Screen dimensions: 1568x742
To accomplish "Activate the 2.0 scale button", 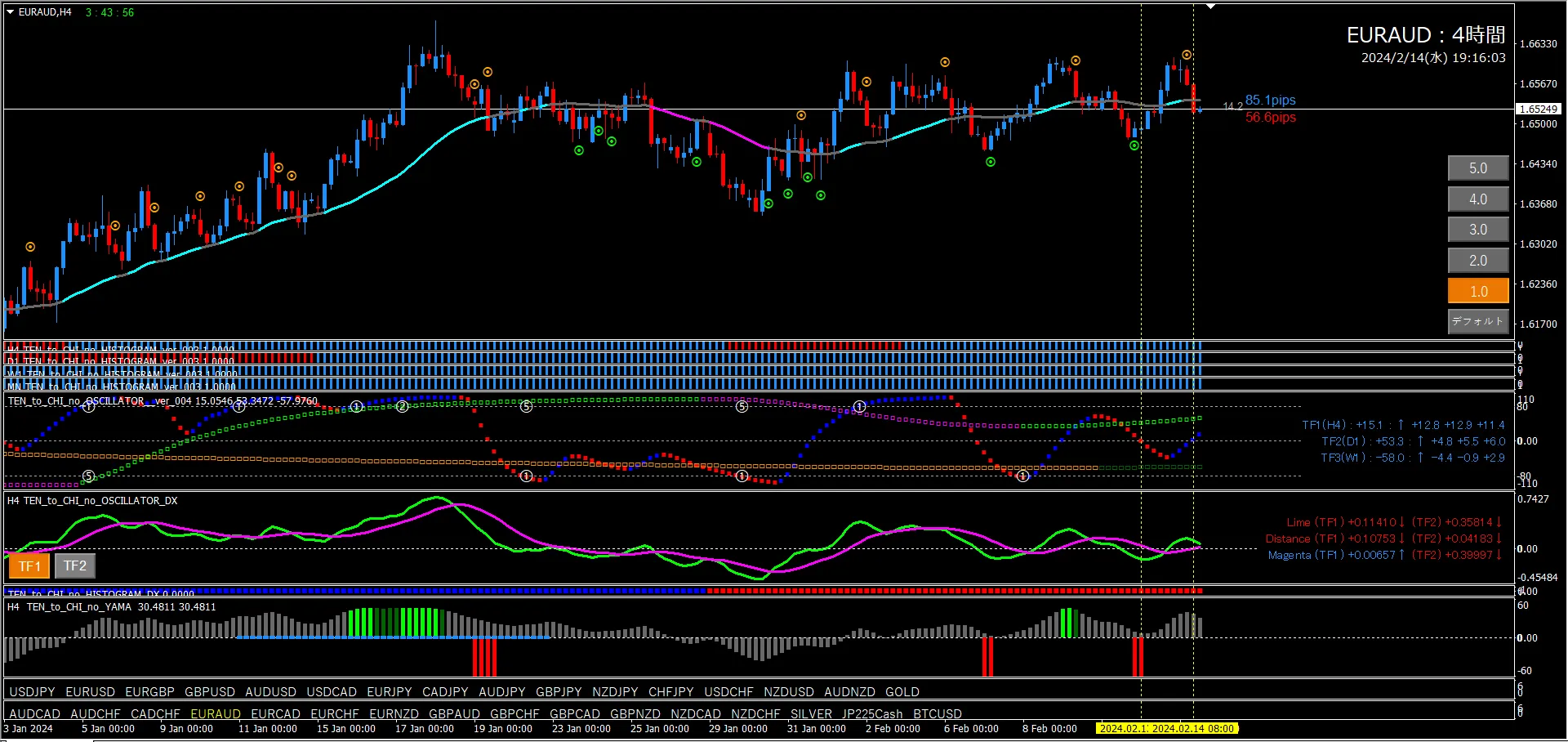I will point(1478,261).
